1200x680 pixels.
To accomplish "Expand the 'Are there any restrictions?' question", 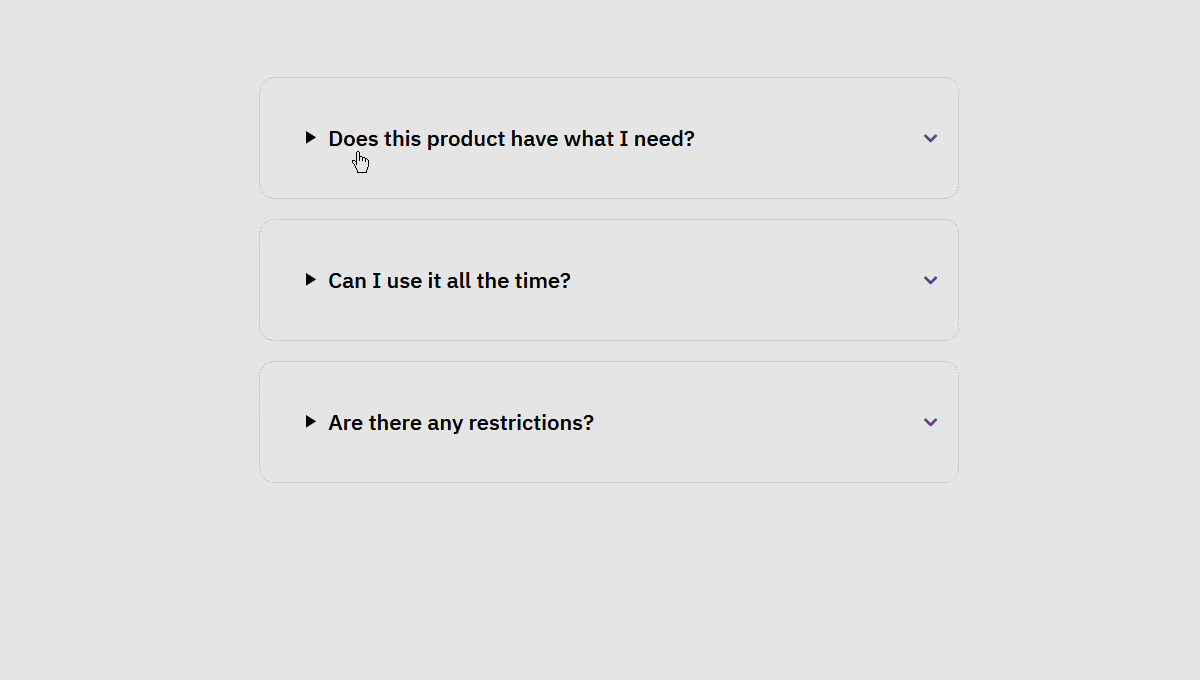I will [x=460, y=423].
